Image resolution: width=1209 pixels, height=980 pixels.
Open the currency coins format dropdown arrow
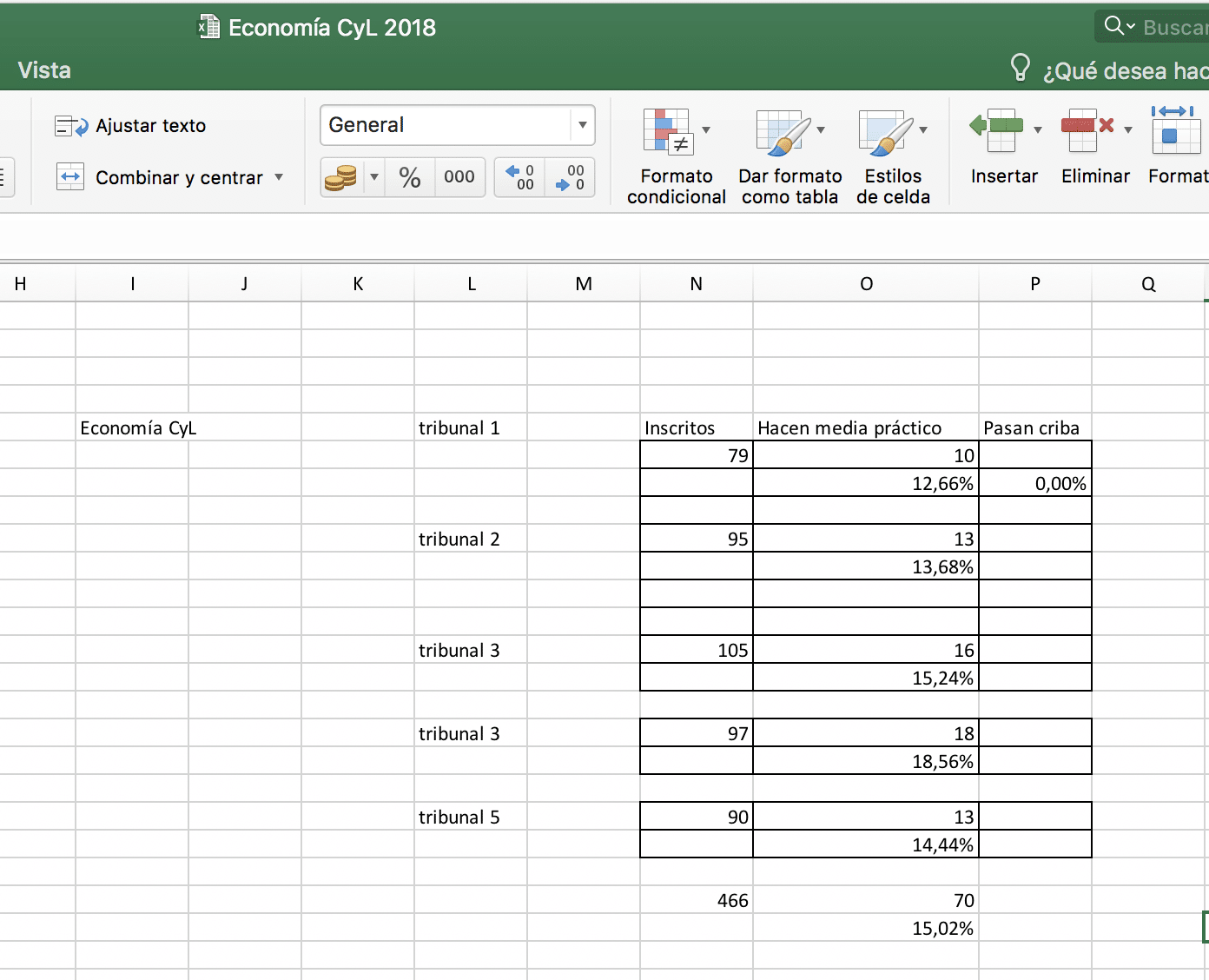coord(374,177)
